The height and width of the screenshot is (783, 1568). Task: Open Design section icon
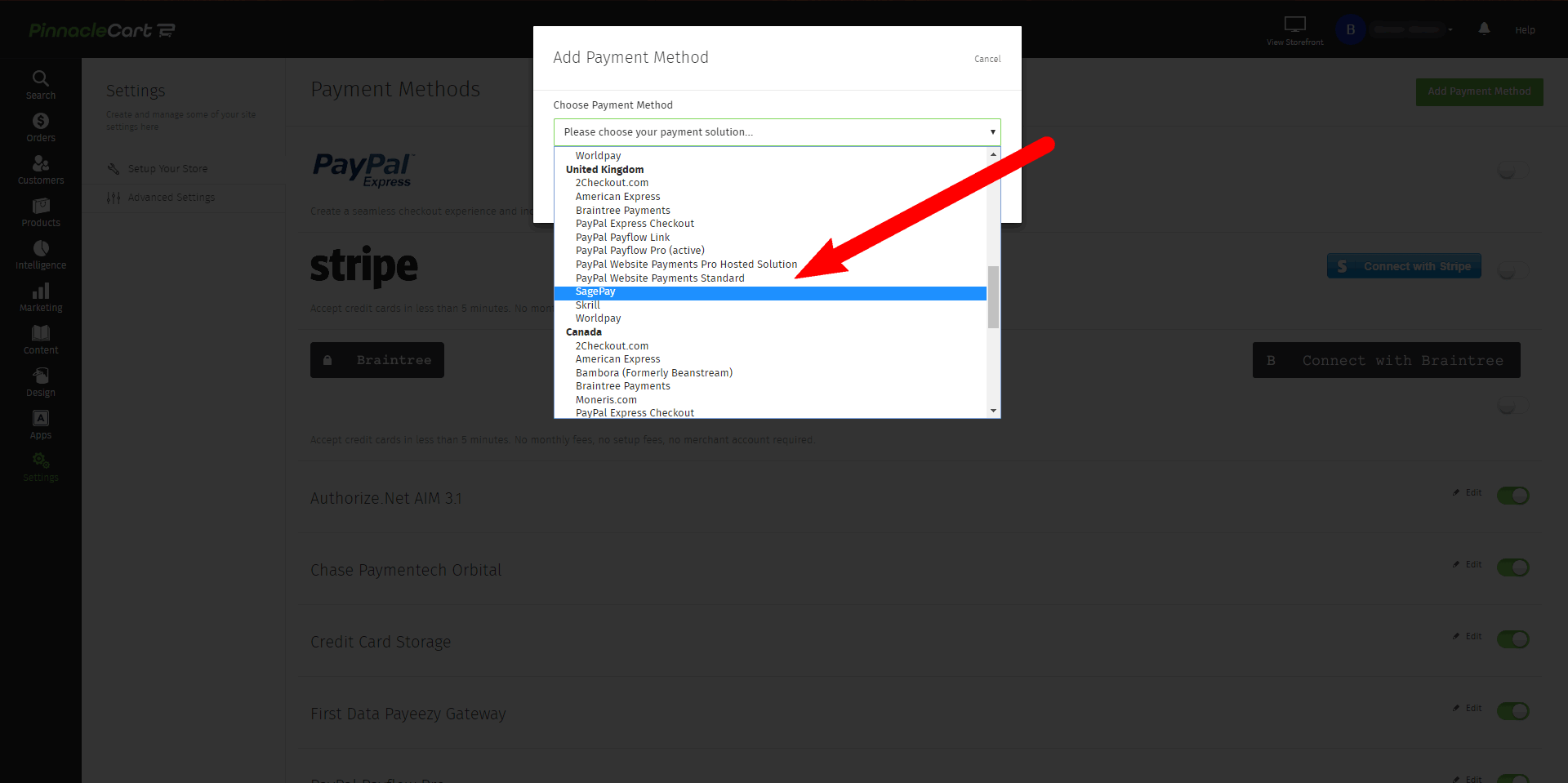[x=40, y=376]
